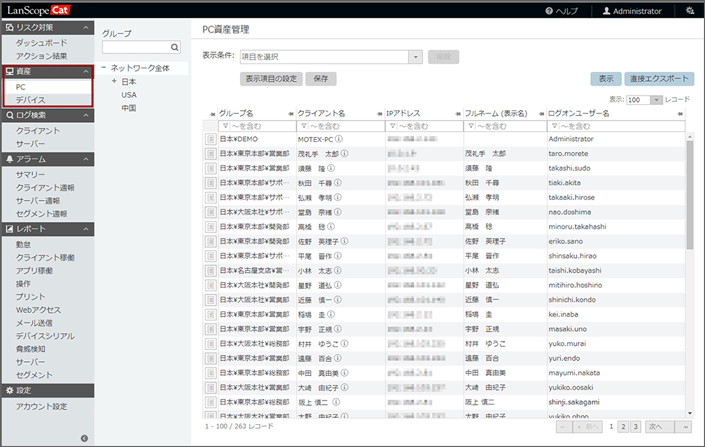
Task: Collapse the リスク対策 sidebar section
Action: click(x=85, y=27)
